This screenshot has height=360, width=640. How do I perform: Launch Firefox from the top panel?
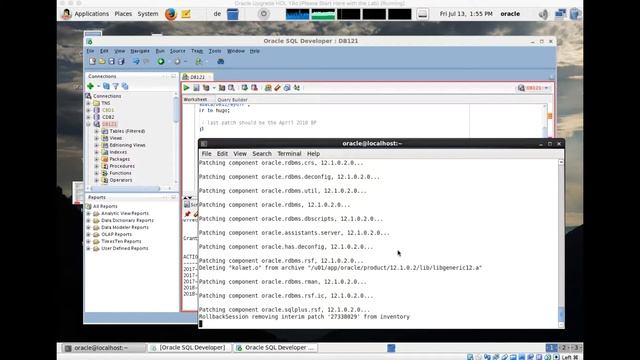171,14
